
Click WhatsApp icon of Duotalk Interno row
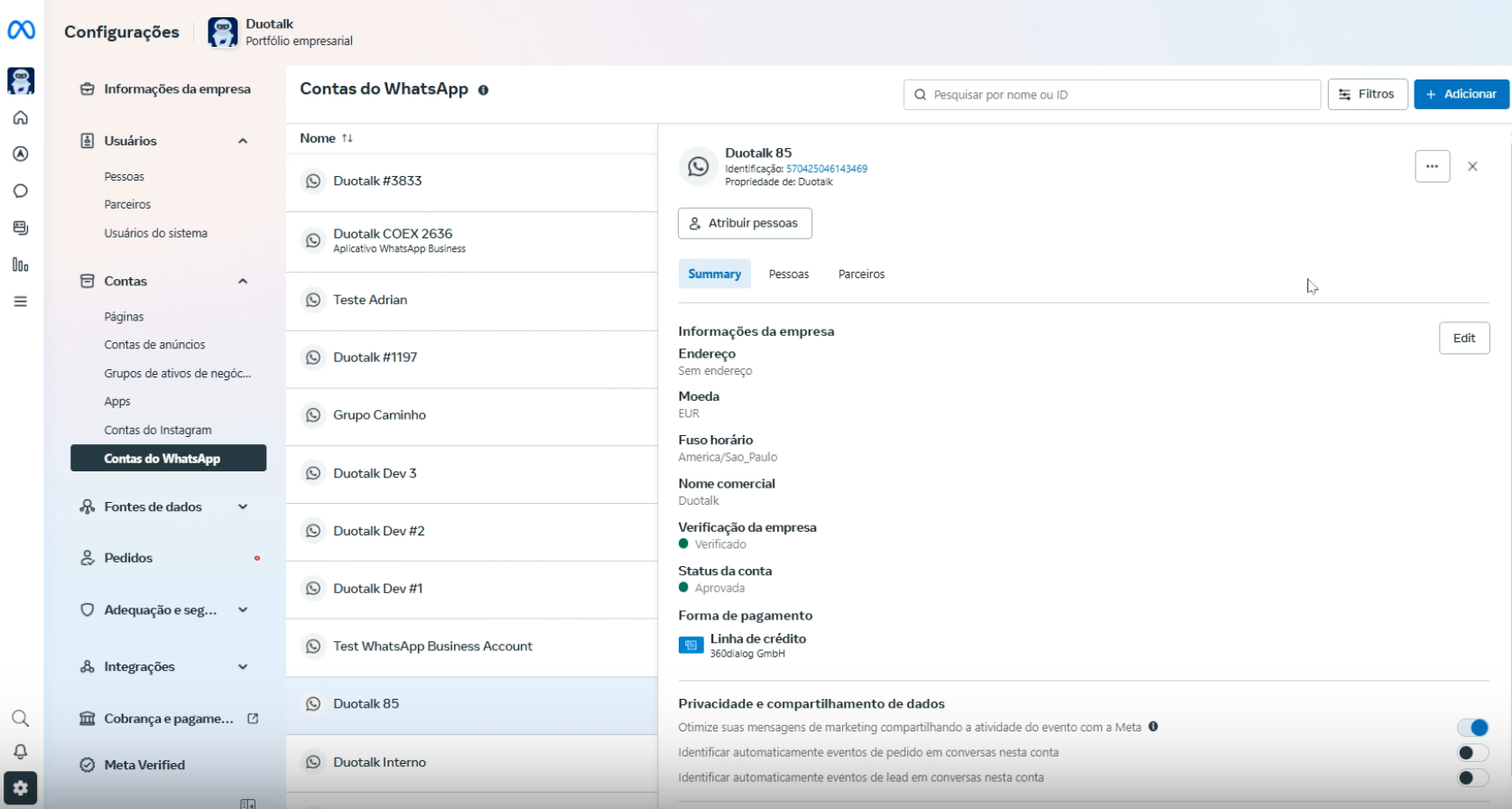click(x=313, y=762)
